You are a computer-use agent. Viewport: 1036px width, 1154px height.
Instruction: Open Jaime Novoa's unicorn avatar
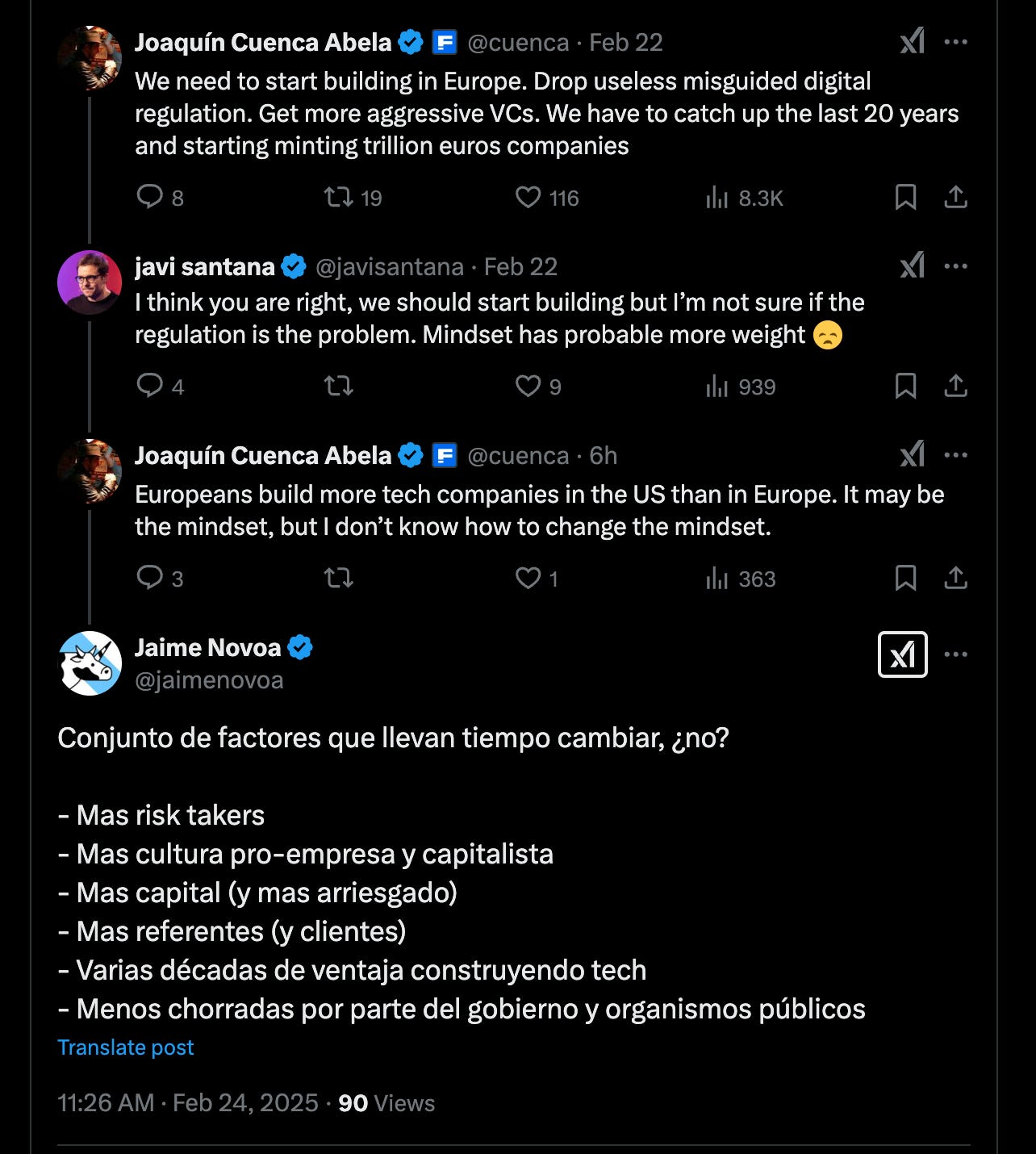click(90, 663)
